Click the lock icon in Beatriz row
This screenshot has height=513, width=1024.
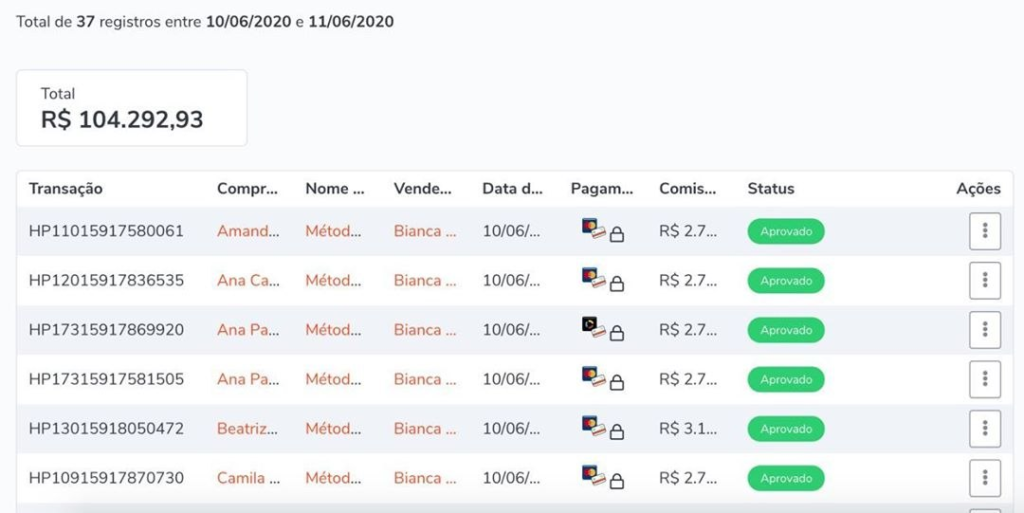click(616, 431)
